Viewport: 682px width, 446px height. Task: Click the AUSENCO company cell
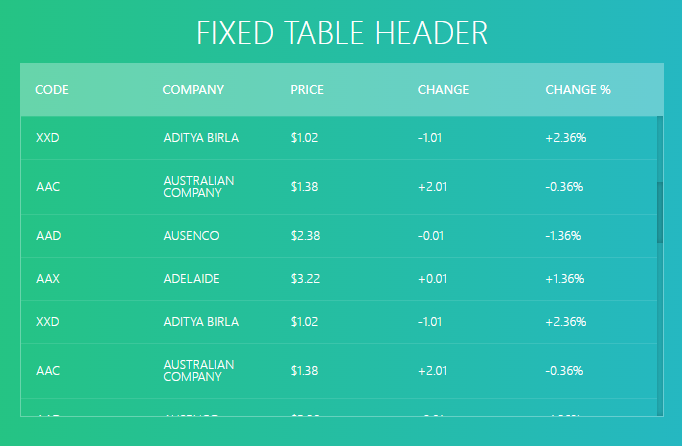191,236
